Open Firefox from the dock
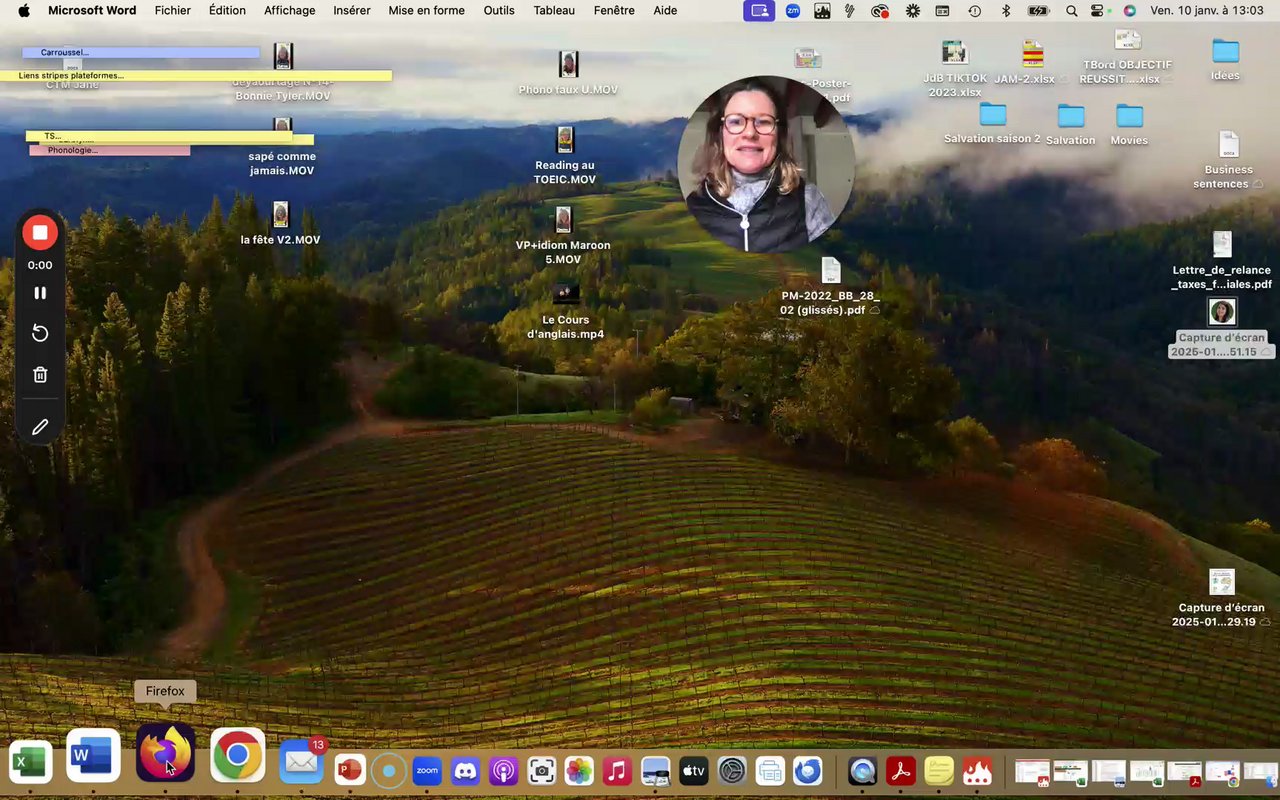The width and height of the screenshot is (1280, 800). (165, 754)
